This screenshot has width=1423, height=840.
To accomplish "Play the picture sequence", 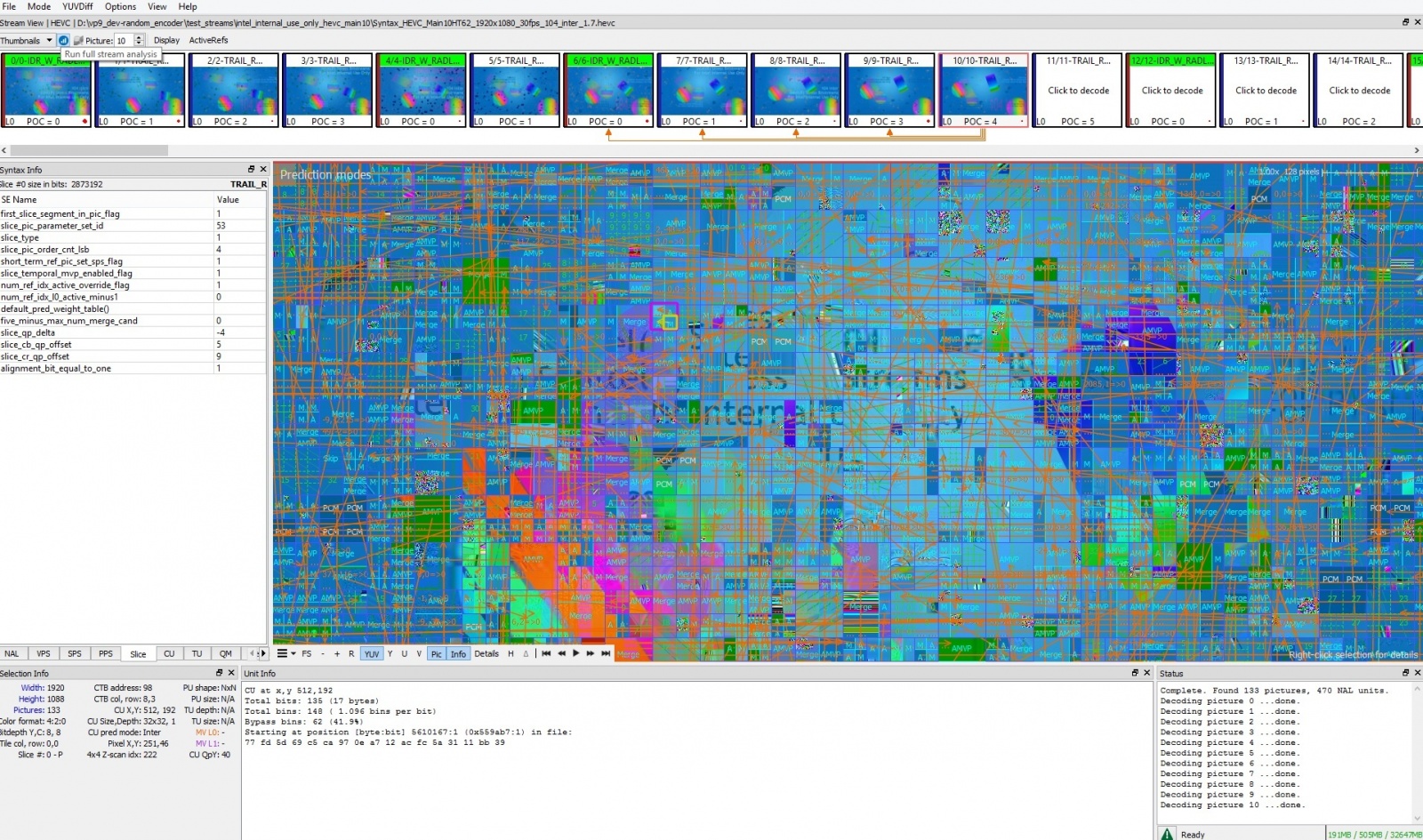I will [576, 653].
